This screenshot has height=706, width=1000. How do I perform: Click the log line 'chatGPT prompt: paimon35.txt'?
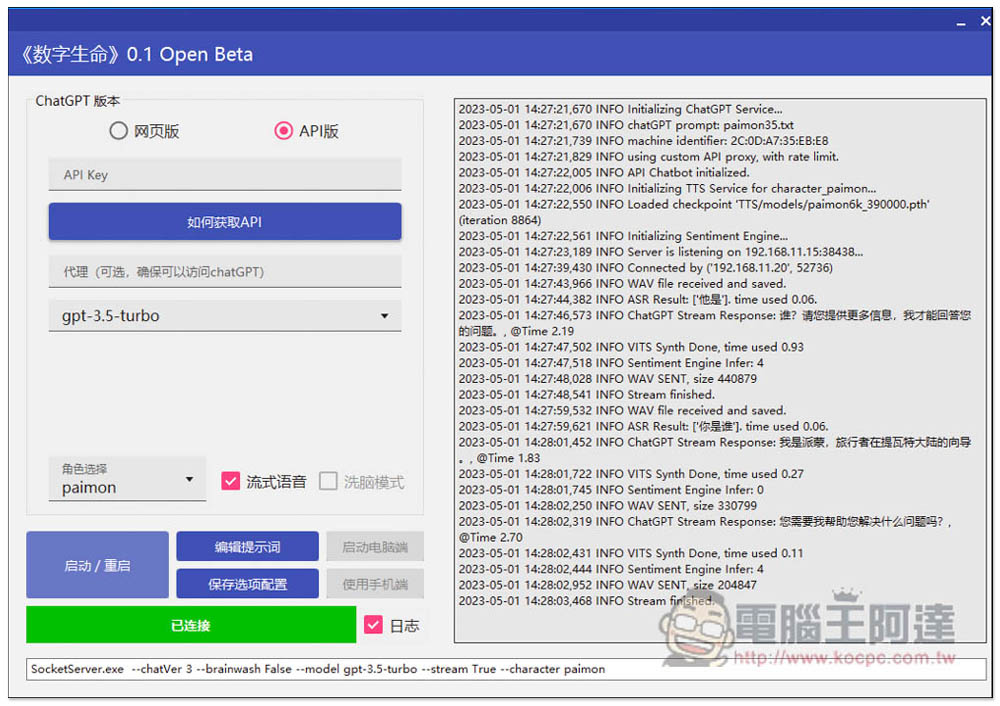[626, 125]
